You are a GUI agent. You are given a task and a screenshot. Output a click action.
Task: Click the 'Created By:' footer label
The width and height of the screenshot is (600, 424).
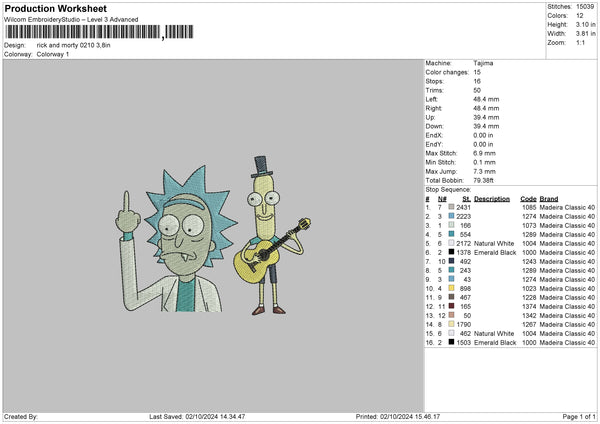click(x=21, y=416)
